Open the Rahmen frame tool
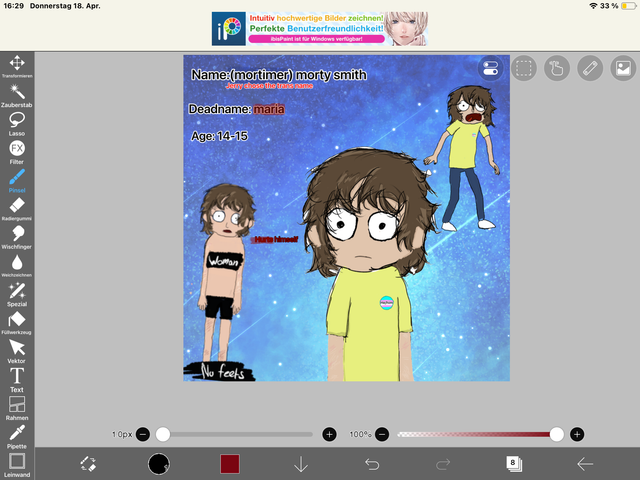Screen dimensions: 640x480 click(17, 408)
